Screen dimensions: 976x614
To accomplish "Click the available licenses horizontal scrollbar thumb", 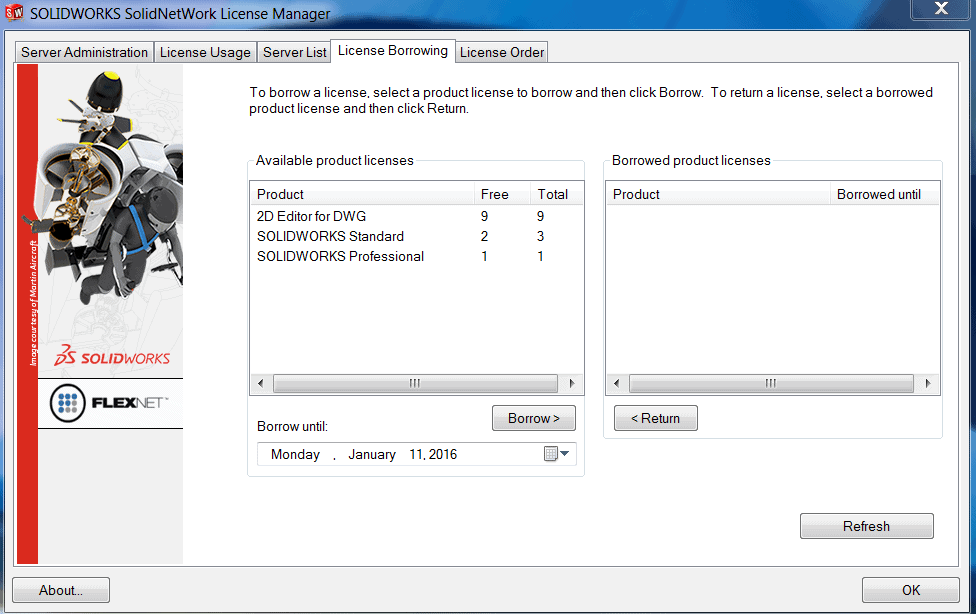I will (x=415, y=383).
